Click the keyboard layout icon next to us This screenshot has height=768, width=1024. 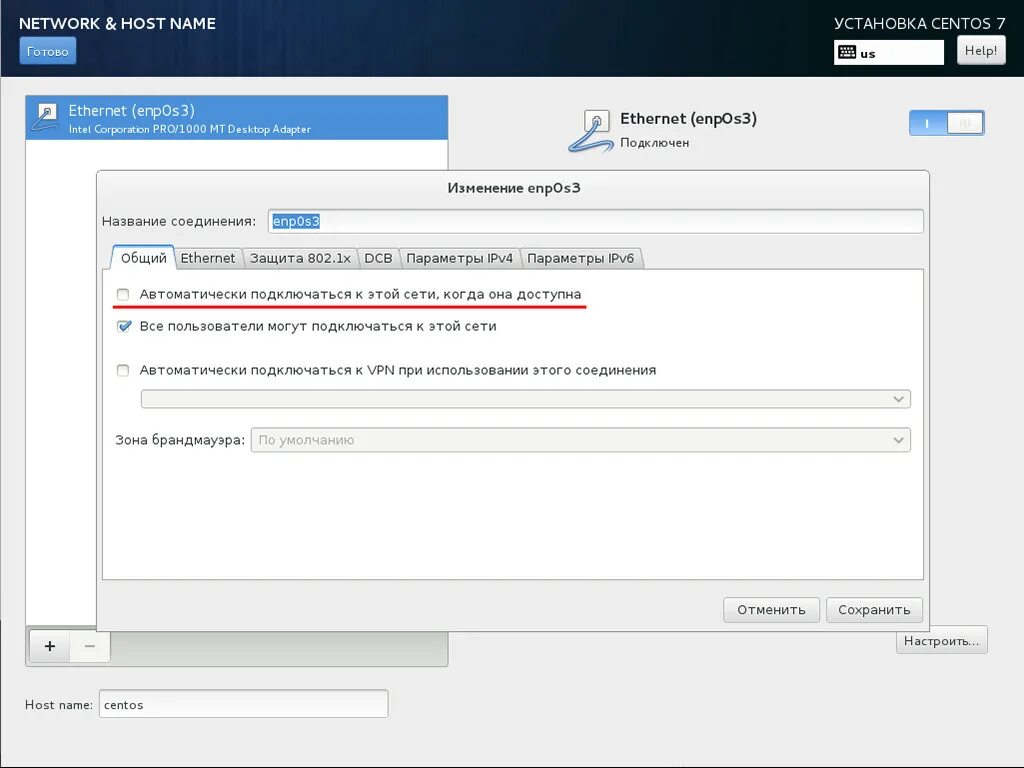click(847, 52)
